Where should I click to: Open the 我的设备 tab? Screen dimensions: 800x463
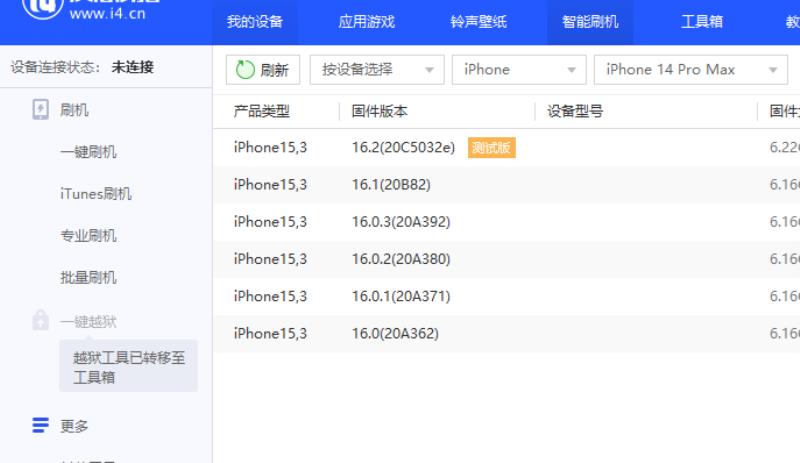pyautogui.click(x=255, y=21)
